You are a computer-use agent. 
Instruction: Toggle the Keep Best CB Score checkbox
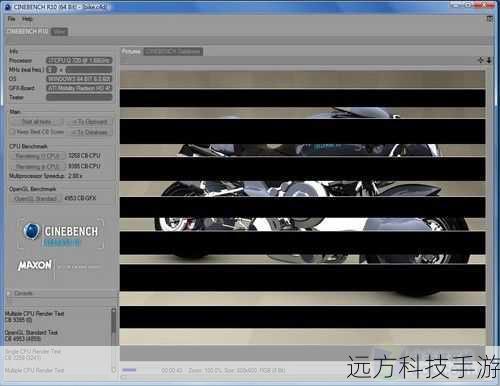[12, 132]
